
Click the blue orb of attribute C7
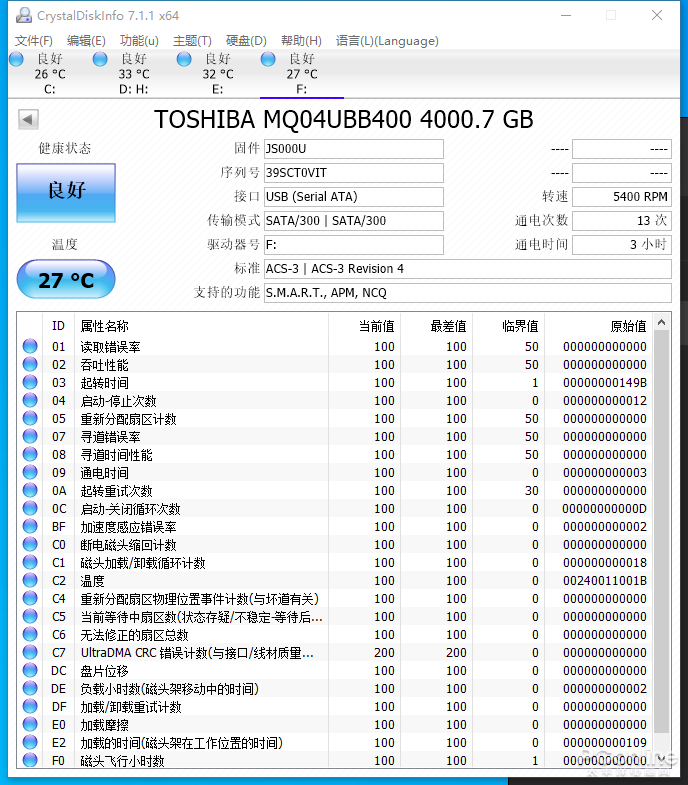pos(30,652)
